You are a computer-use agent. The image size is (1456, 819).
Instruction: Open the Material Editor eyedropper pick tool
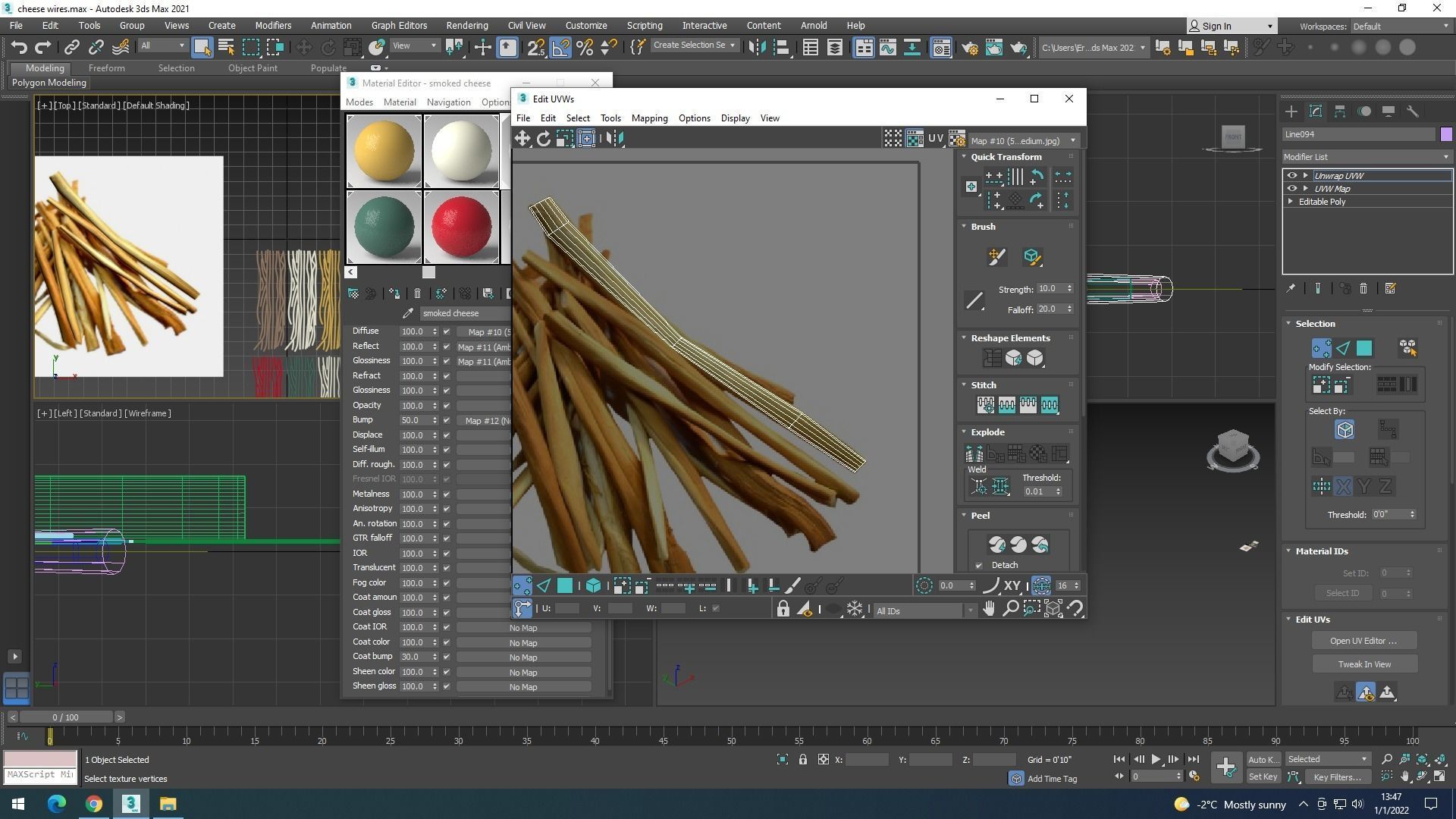point(408,313)
